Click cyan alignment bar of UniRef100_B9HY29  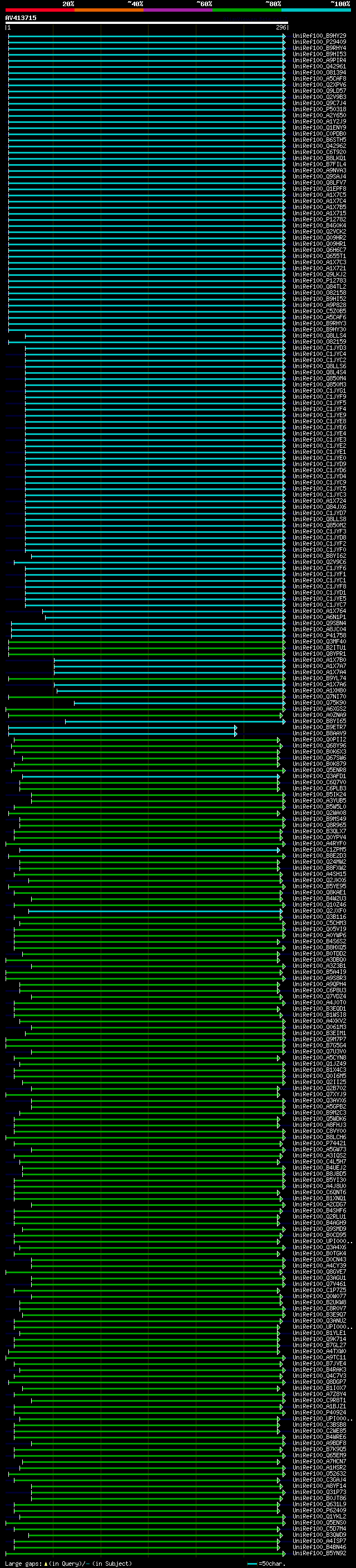coord(147,36)
